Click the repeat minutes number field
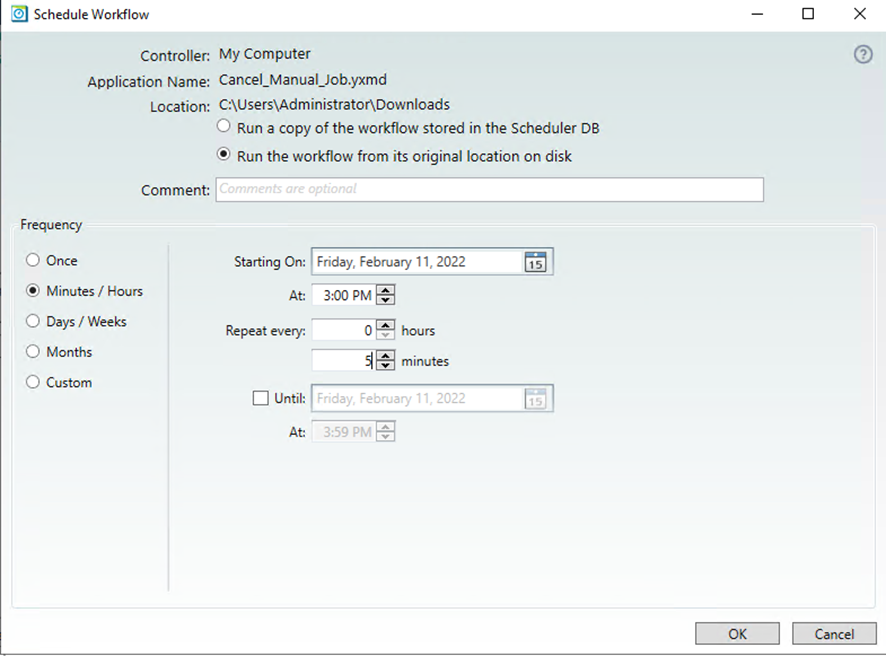The image size is (886, 656). [x=344, y=360]
